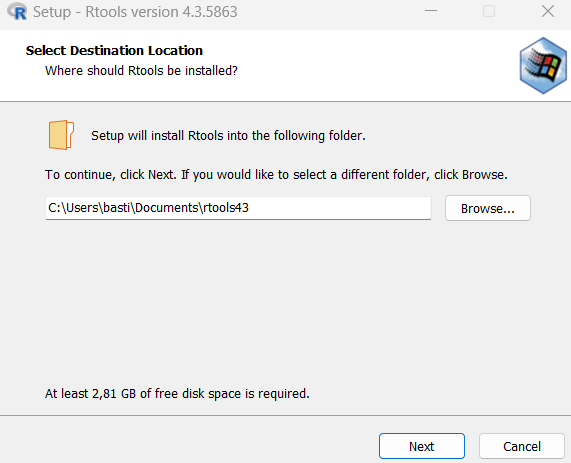Click the Rtools hexagon Windows logo
Image resolution: width=571 pixels, height=463 pixels.
(x=543, y=66)
